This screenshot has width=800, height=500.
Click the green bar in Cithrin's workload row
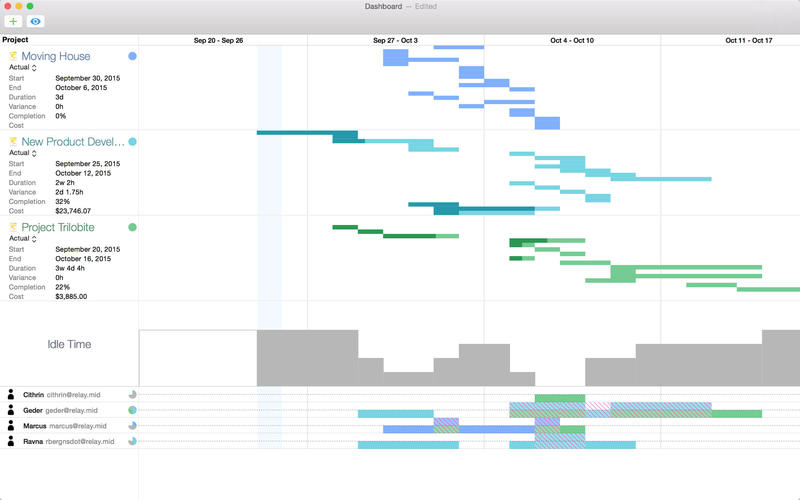pos(560,398)
